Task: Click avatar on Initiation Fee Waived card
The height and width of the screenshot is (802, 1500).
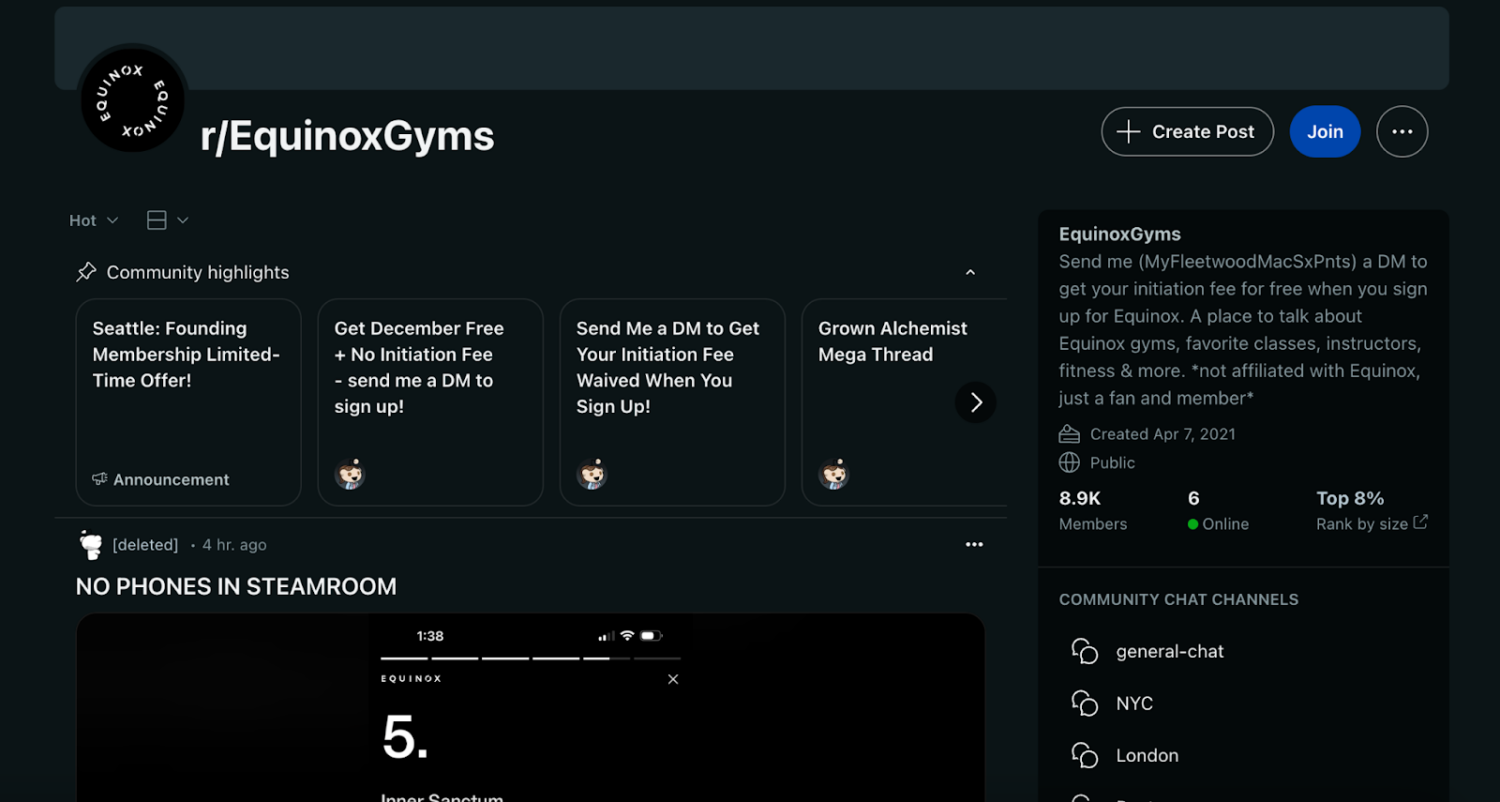Action: [x=592, y=474]
